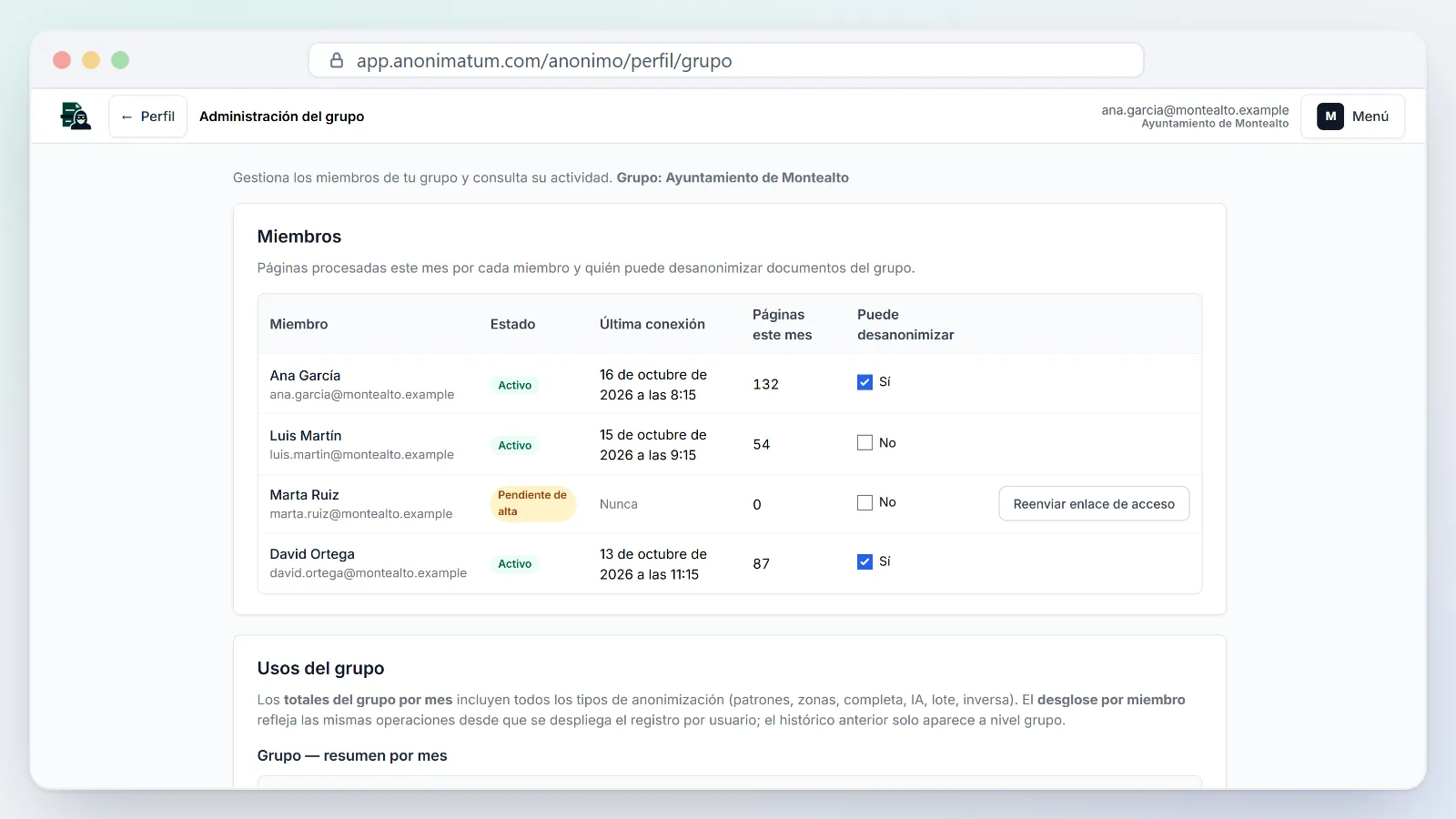Click the page count 87
The height and width of the screenshot is (819, 1456).
click(762, 563)
